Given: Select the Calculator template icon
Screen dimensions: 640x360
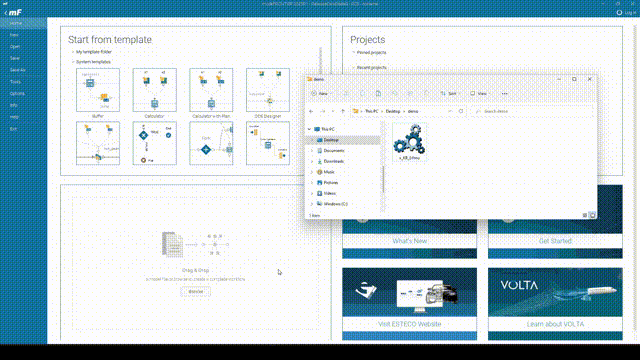Looking at the screenshot, I should (155, 90).
